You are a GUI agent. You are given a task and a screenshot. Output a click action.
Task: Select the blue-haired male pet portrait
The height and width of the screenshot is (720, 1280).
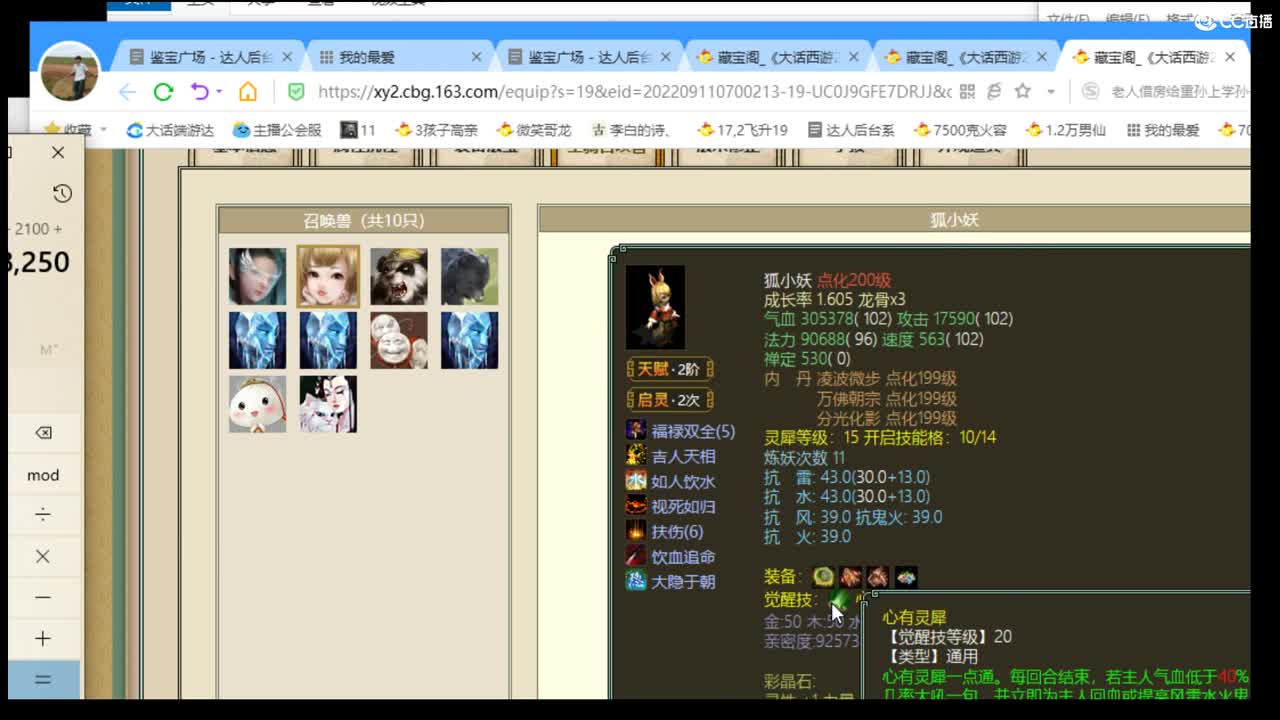pyautogui.click(x=257, y=276)
